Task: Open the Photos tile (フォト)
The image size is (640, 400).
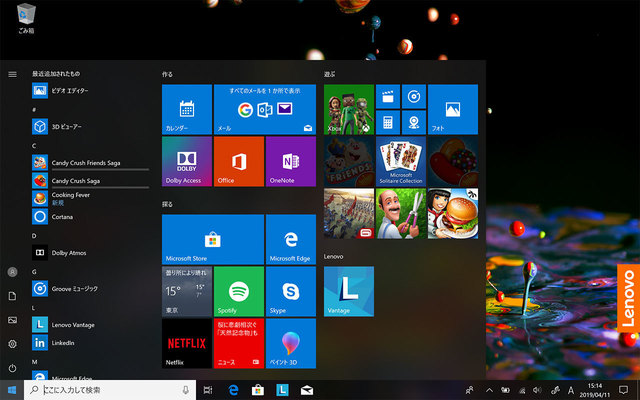Action: pos(453,109)
